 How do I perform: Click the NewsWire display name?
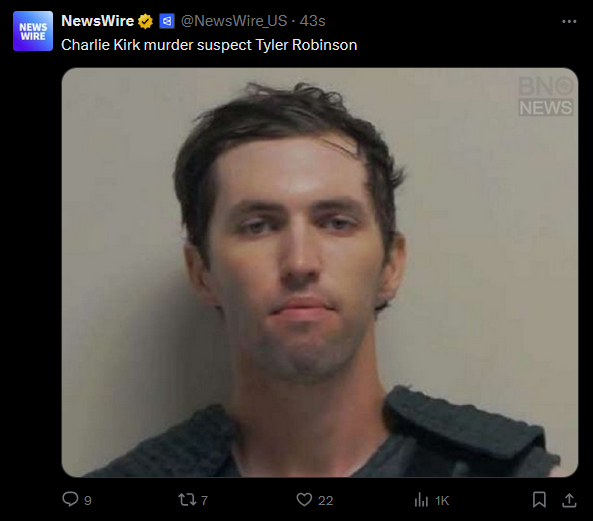[x=98, y=21]
